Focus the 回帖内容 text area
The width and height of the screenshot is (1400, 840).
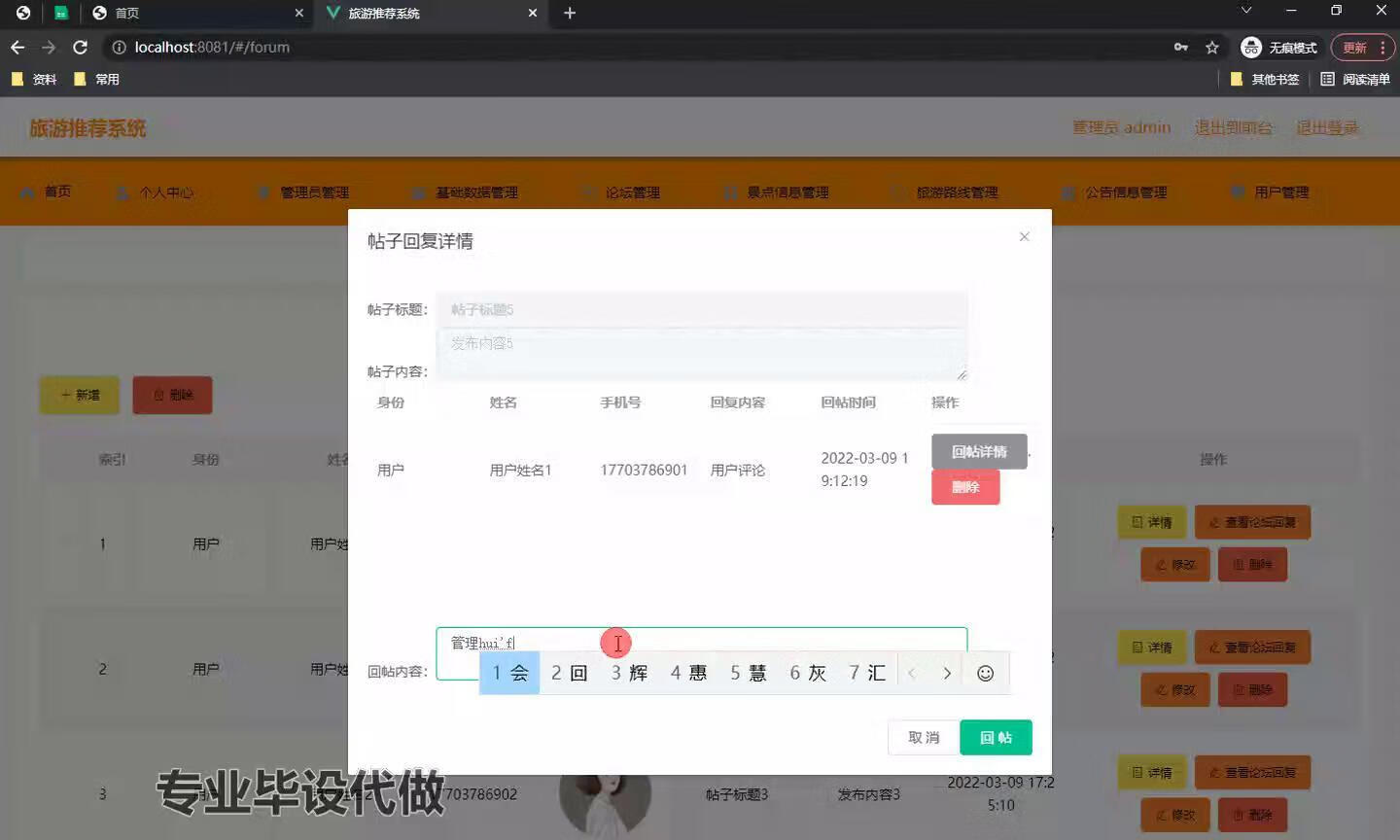point(701,653)
